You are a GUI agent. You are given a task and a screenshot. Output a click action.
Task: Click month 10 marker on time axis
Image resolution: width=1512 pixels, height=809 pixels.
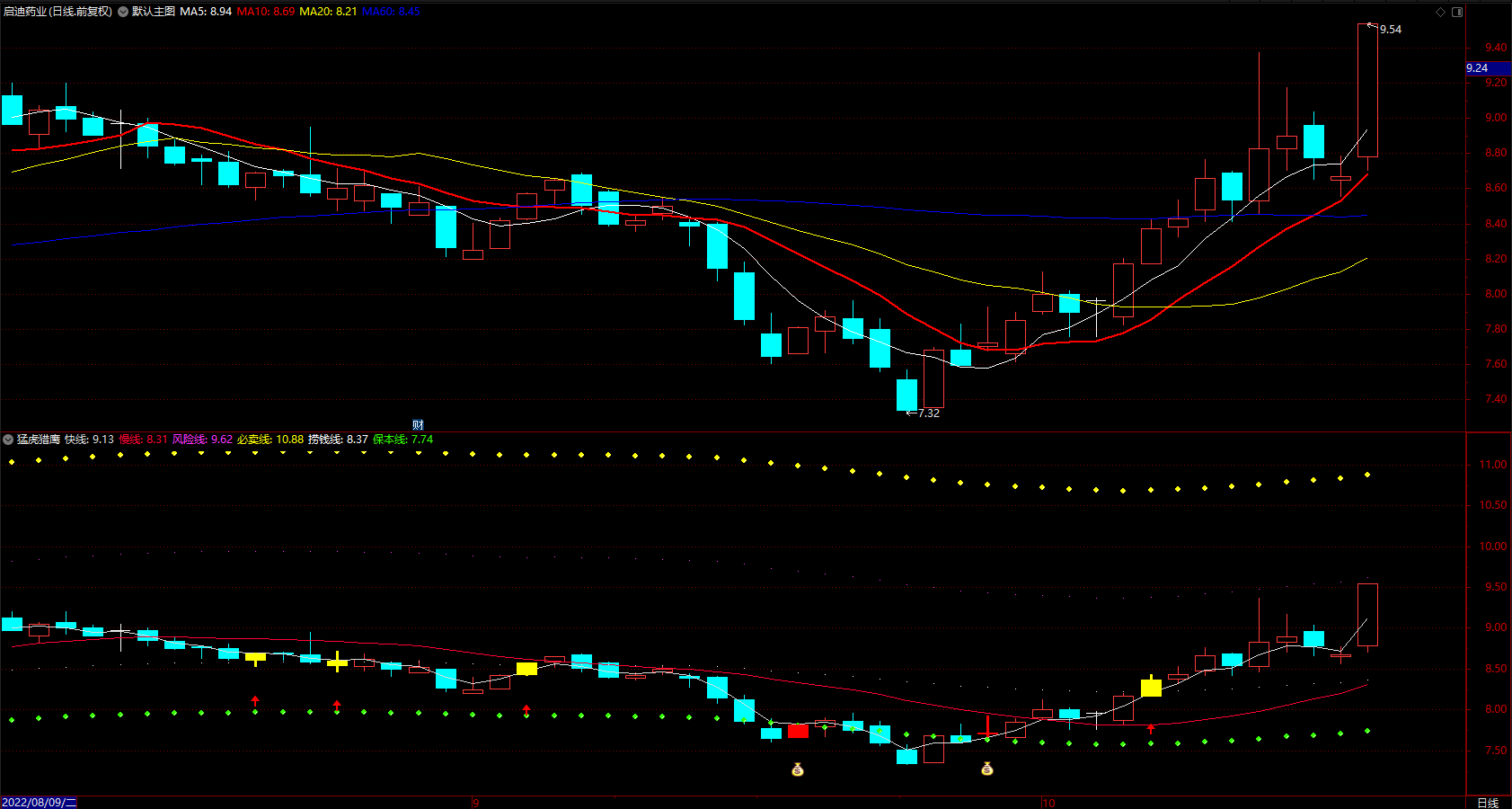(1048, 803)
